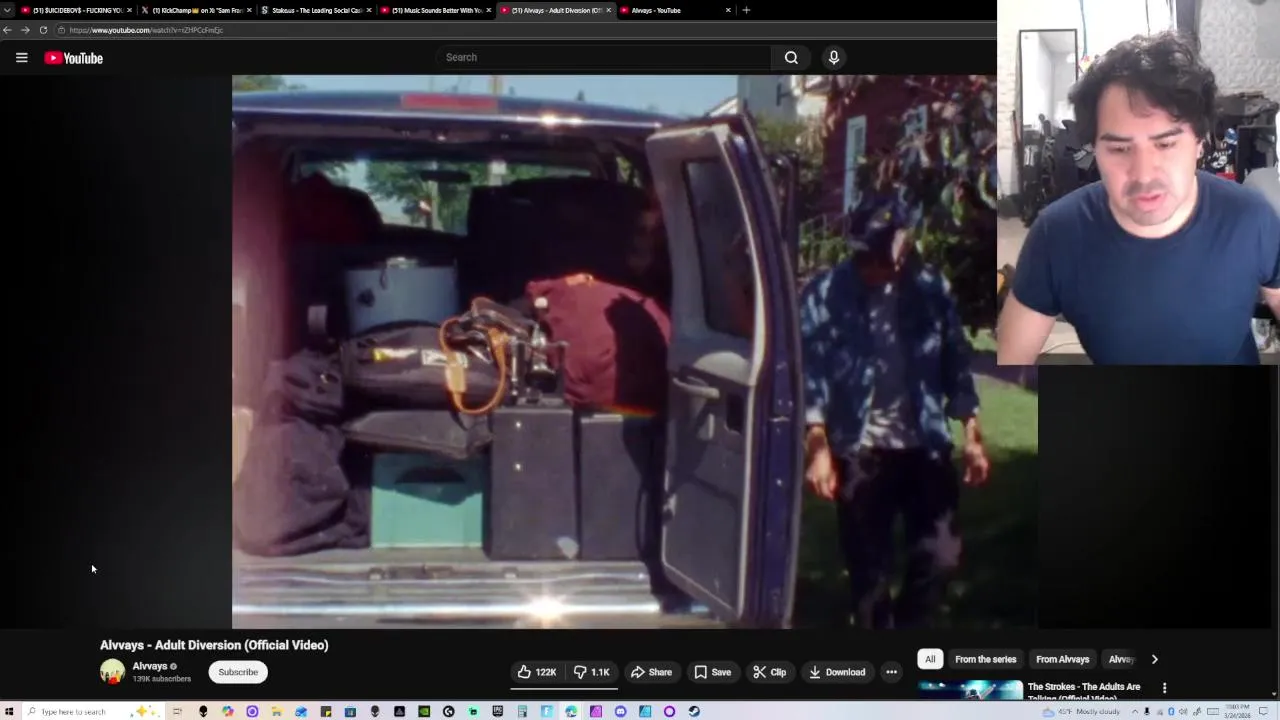Click the taskbar Type here to search box

coord(92,711)
